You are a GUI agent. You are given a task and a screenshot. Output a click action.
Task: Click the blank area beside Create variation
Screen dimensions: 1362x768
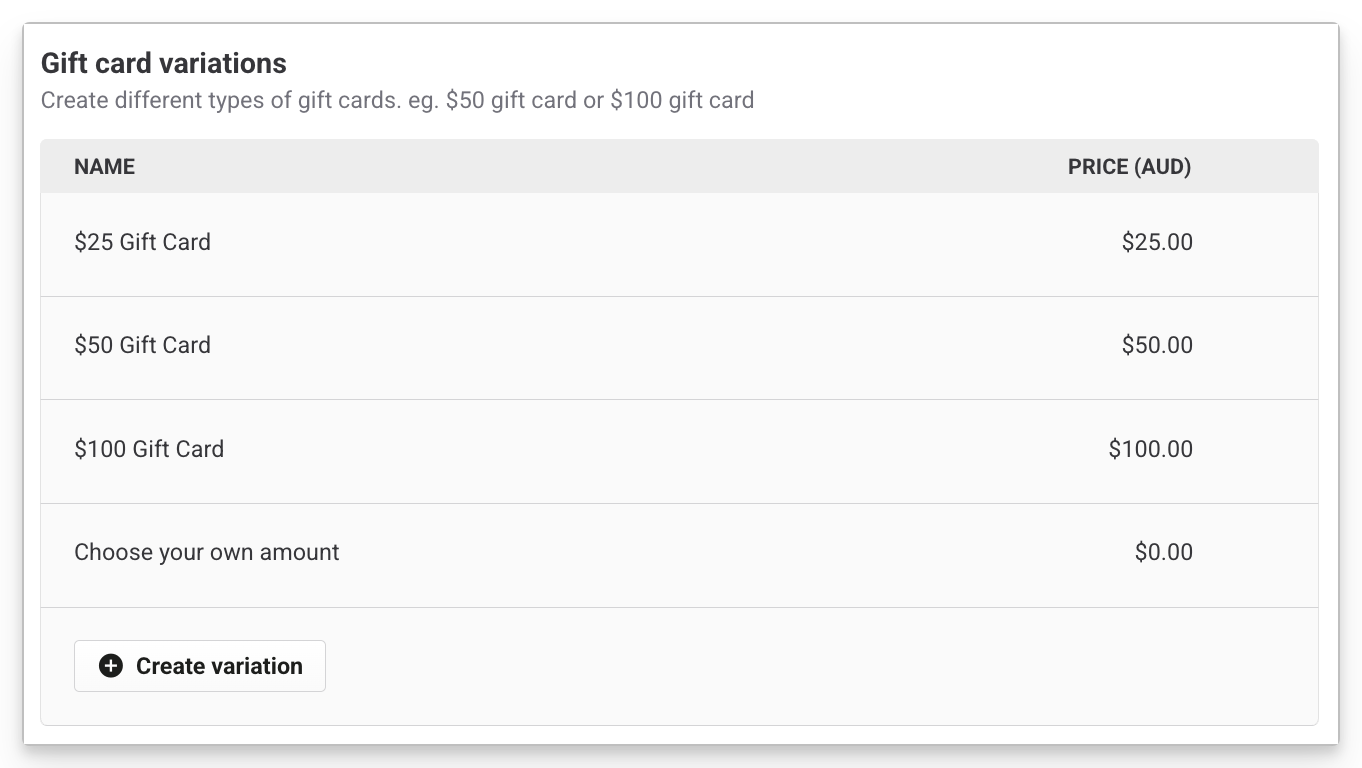click(800, 665)
